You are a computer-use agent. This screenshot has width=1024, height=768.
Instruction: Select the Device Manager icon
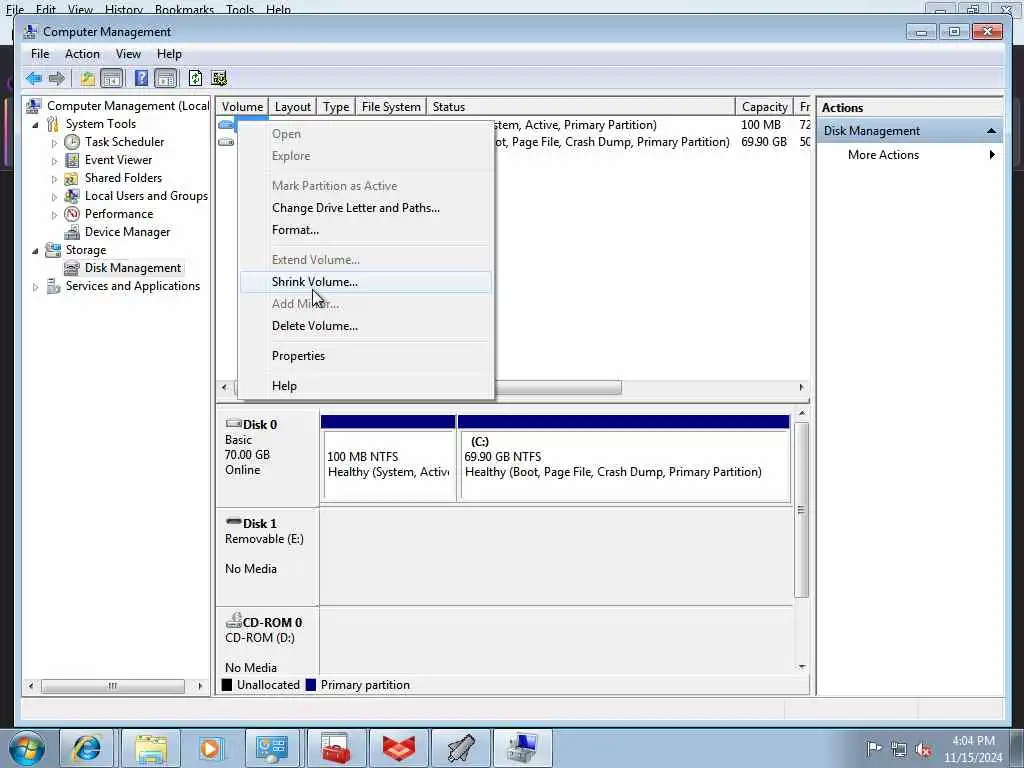72,232
